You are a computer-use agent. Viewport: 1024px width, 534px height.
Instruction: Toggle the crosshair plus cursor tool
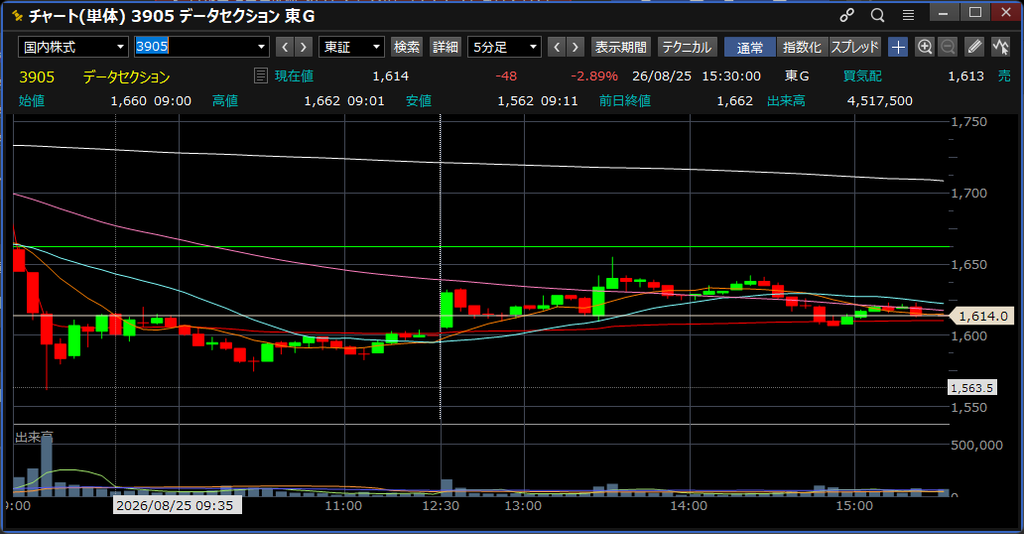pyautogui.click(x=898, y=47)
